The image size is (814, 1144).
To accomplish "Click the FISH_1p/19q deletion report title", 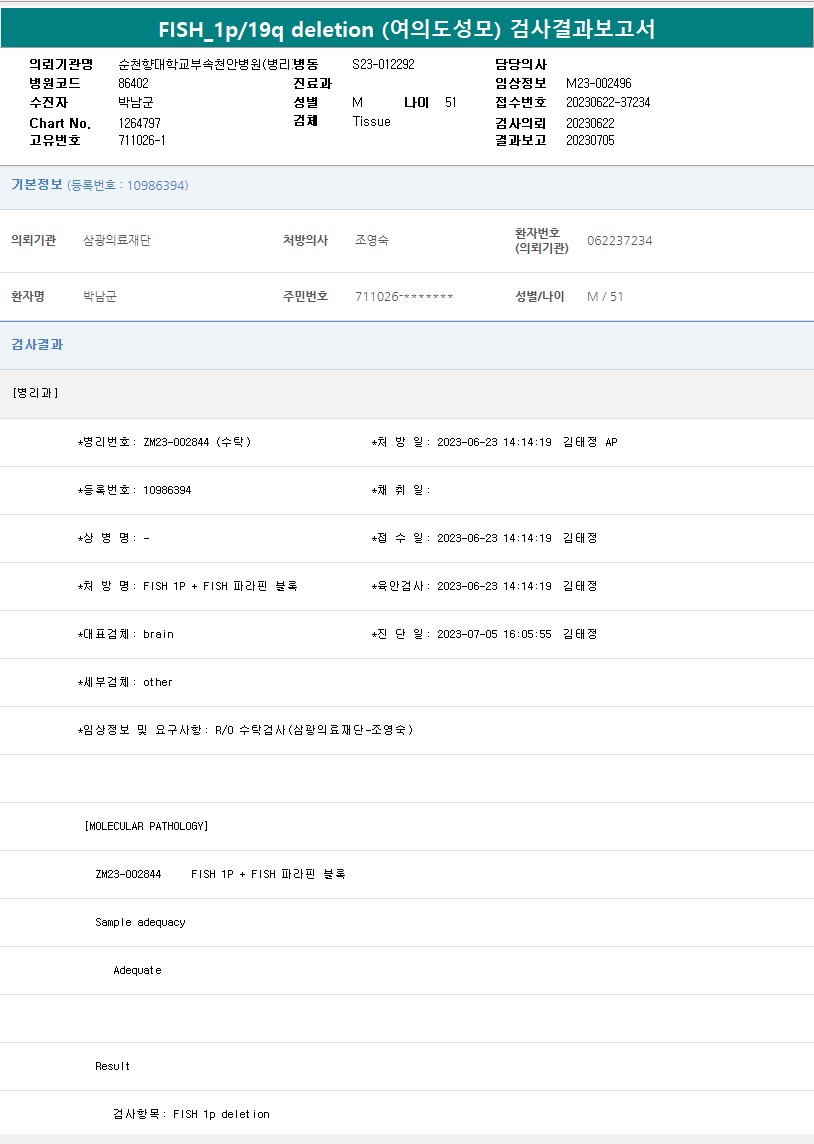I will 407,29.
